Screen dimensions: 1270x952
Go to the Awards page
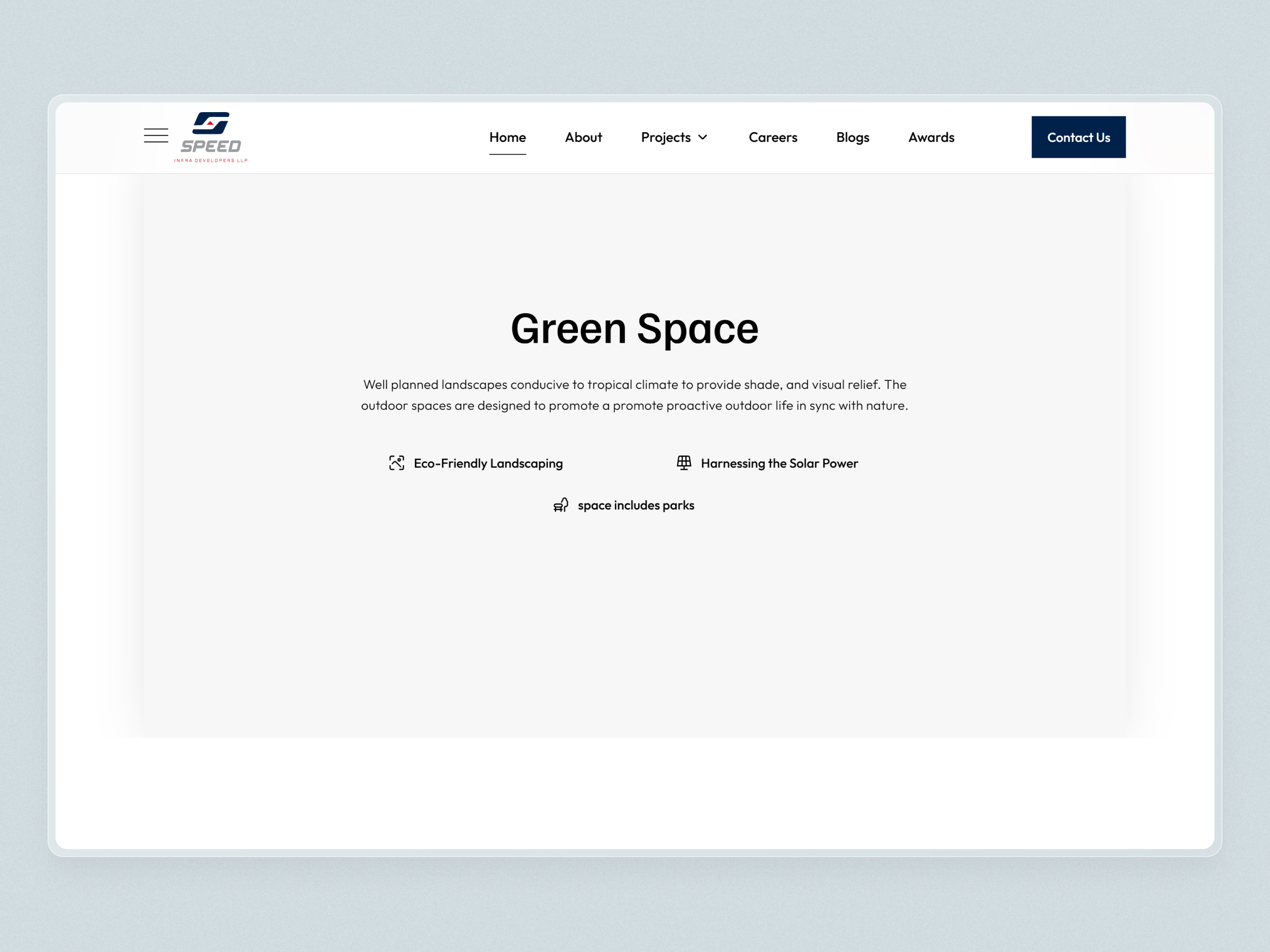click(x=931, y=137)
